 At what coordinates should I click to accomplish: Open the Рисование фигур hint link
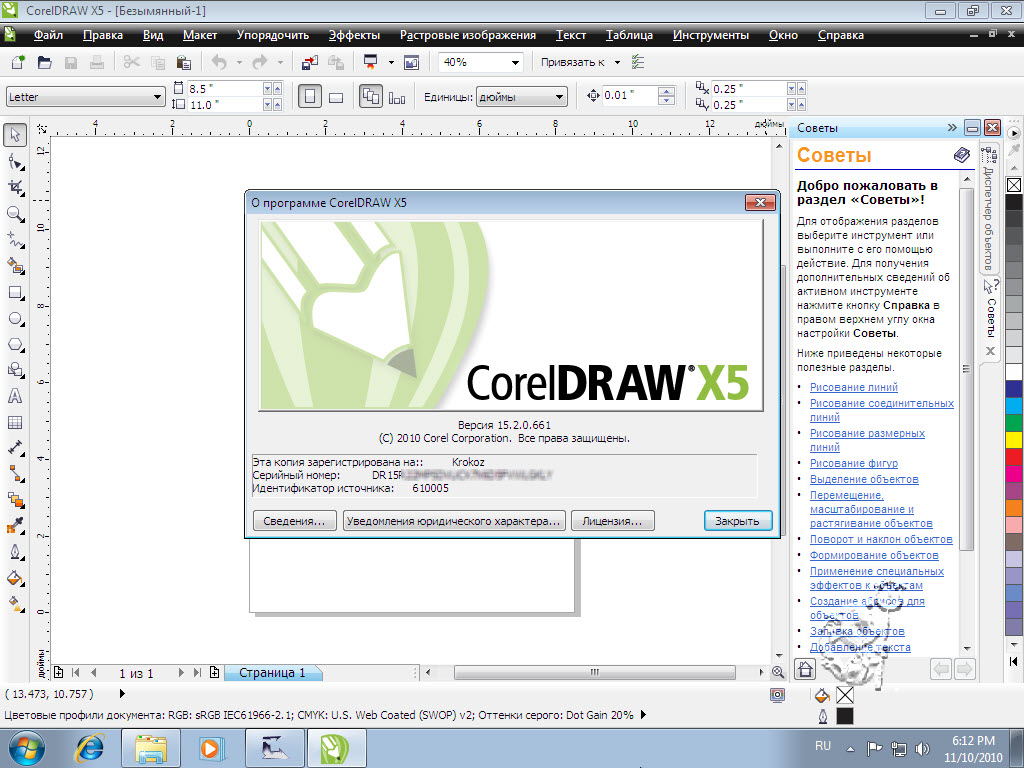(x=854, y=463)
